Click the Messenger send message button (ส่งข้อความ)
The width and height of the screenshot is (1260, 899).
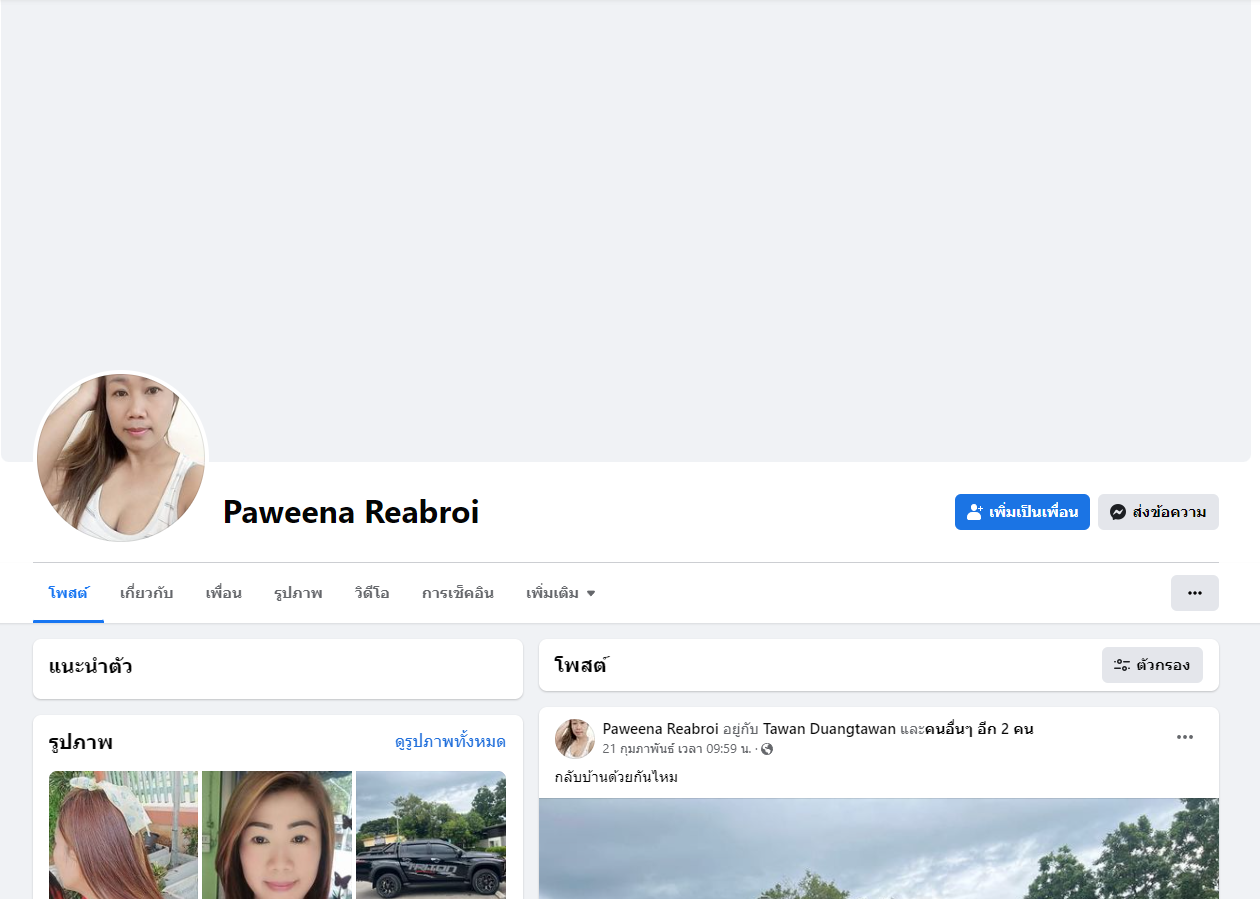click(1158, 512)
